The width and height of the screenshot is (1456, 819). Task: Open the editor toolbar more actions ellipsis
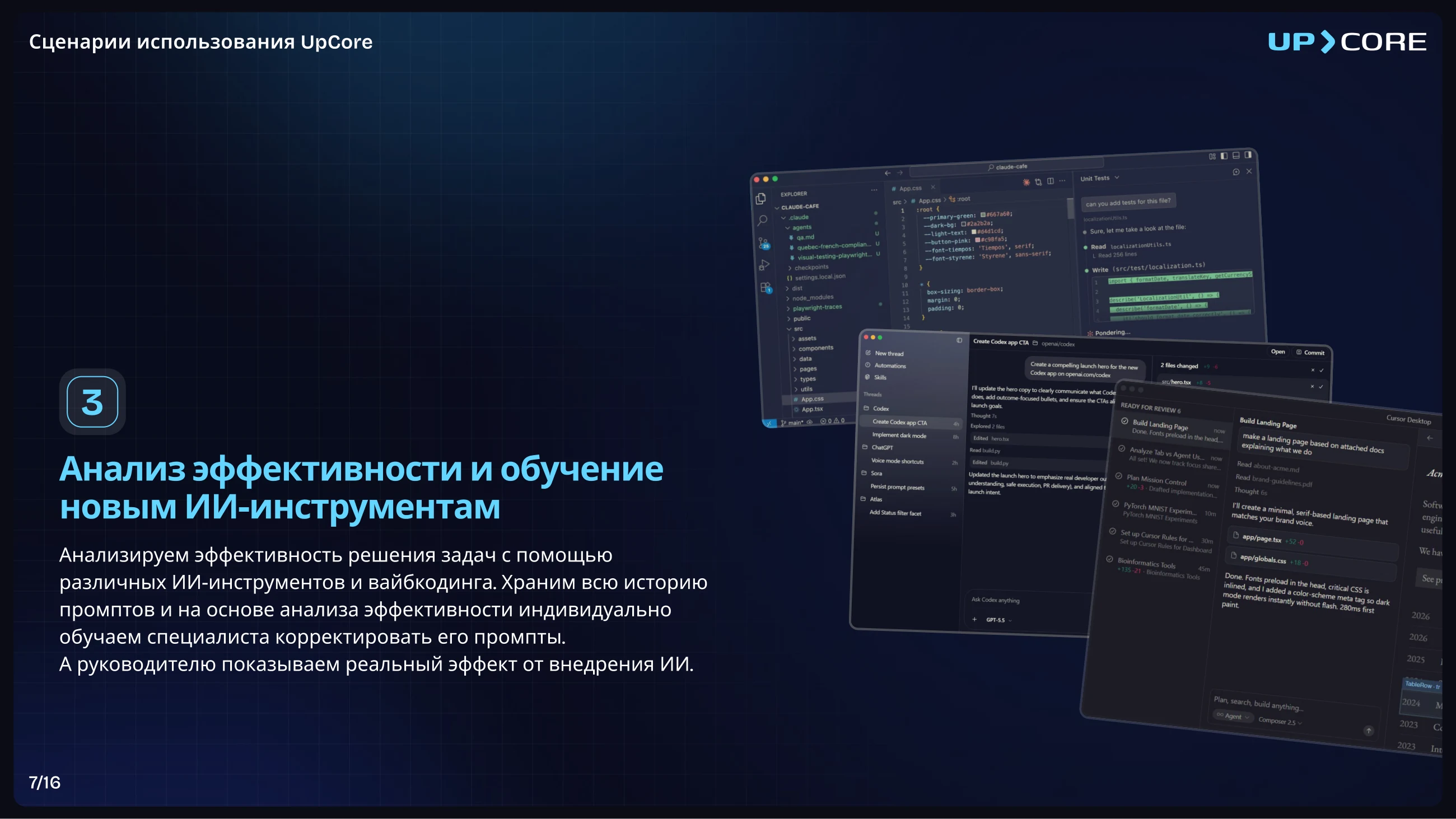click(x=1062, y=180)
